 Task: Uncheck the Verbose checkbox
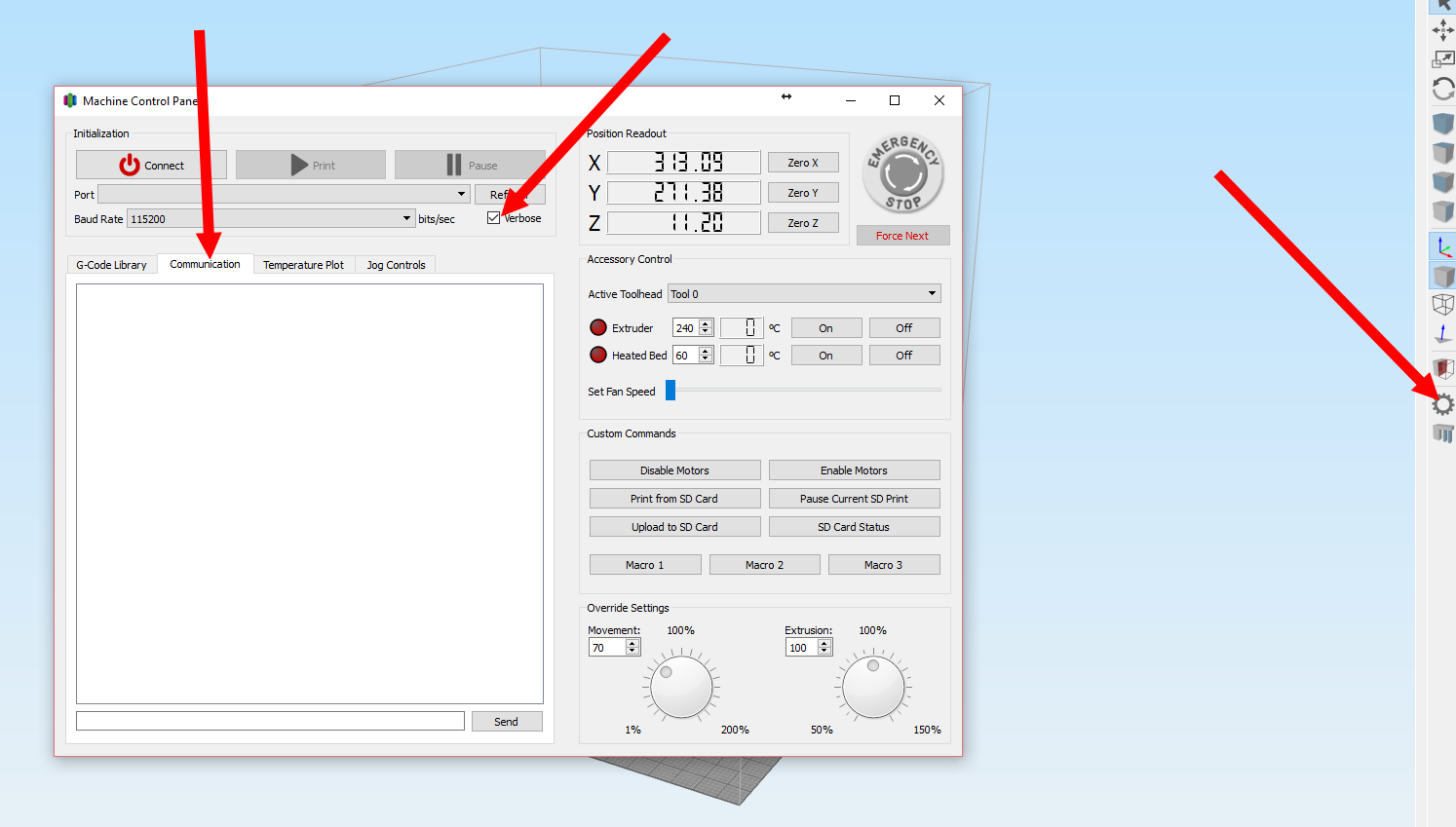click(494, 218)
